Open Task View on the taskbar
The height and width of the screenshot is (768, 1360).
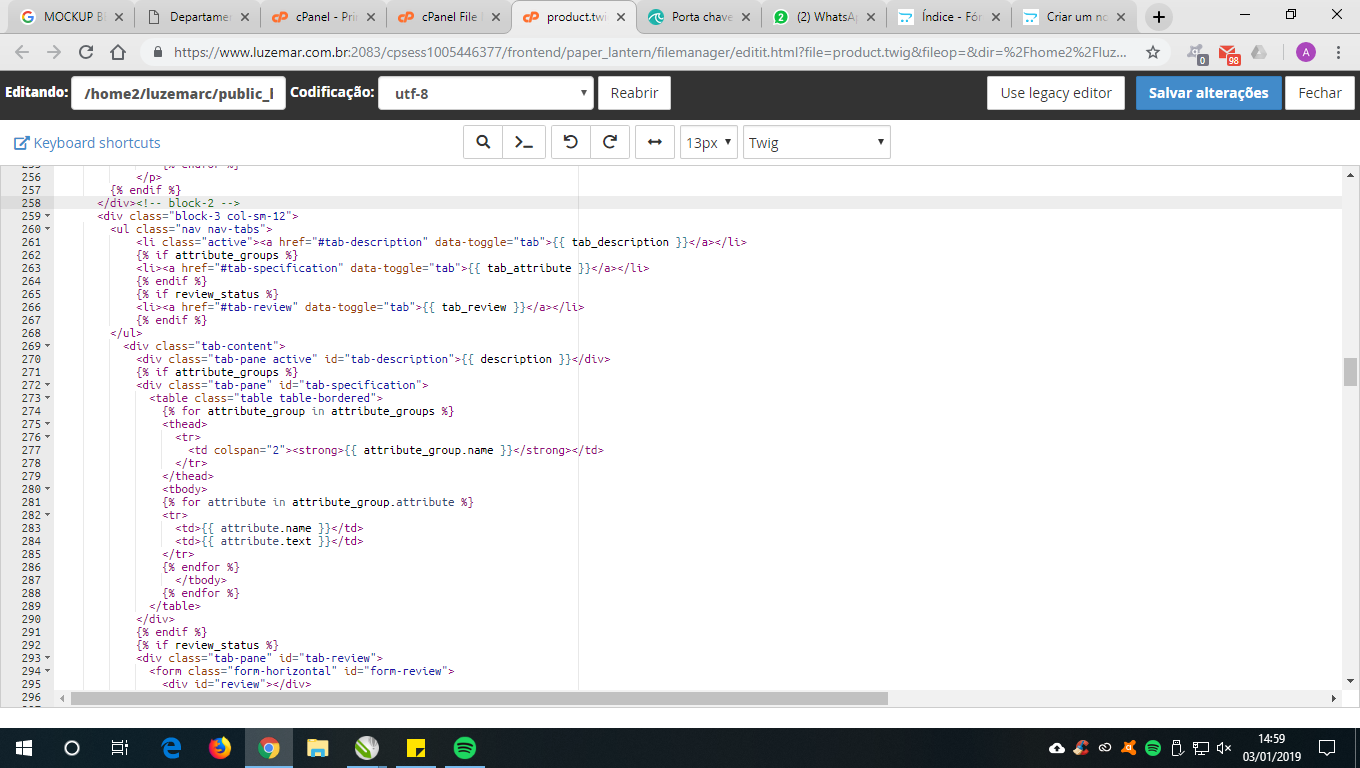[x=119, y=747]
